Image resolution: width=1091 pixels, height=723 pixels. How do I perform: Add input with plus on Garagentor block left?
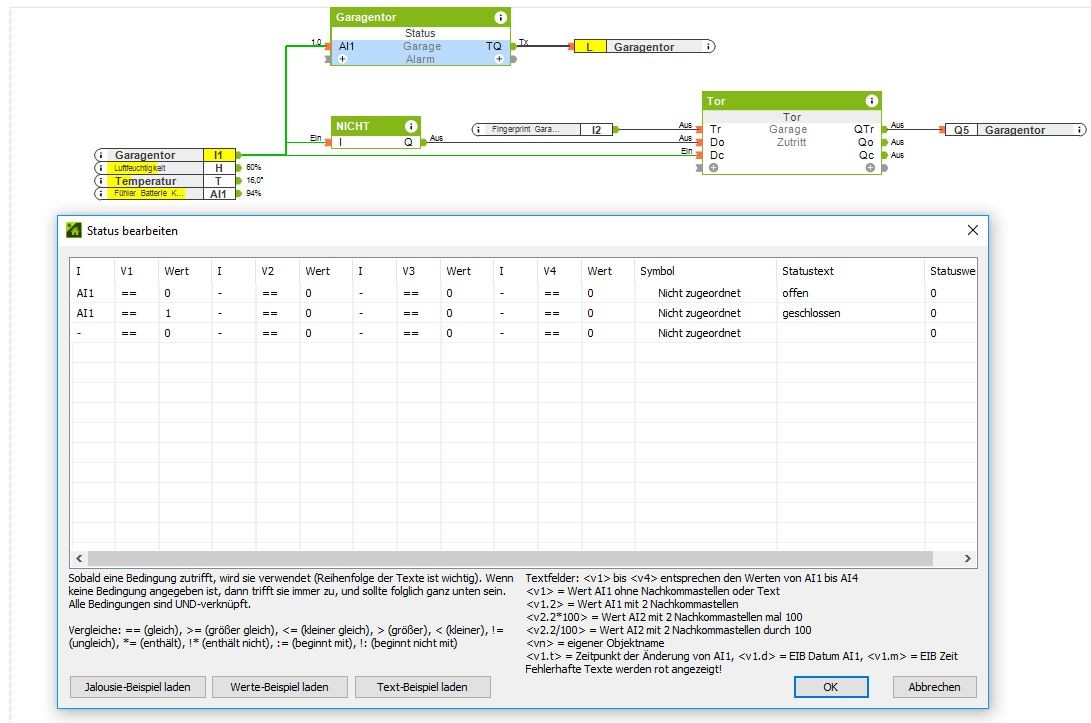pyautogui.click(x=342, y=59)
